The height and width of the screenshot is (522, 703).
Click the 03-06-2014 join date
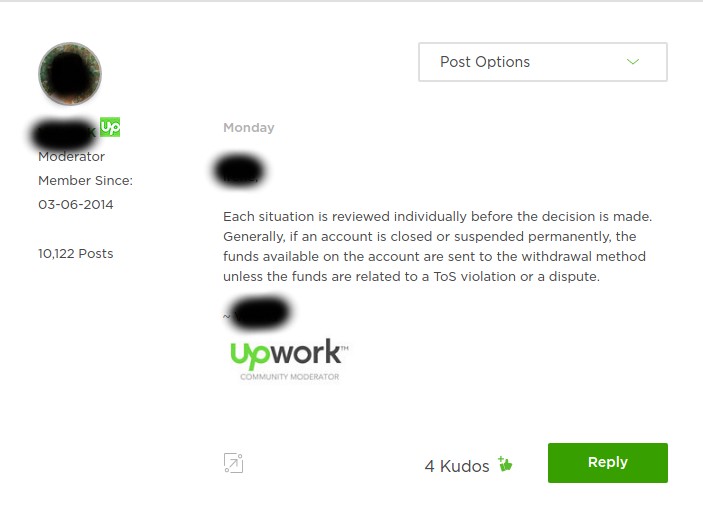[76, 205]
